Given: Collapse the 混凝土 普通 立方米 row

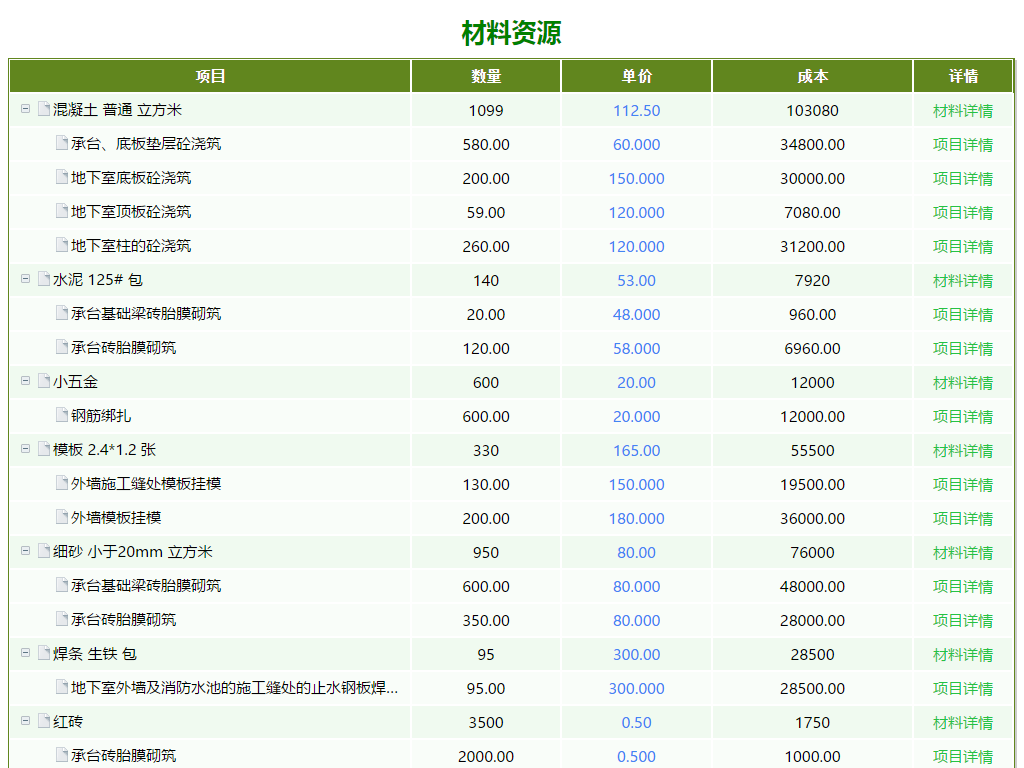Looking at the screenshot, I should (x=25, y=109).
